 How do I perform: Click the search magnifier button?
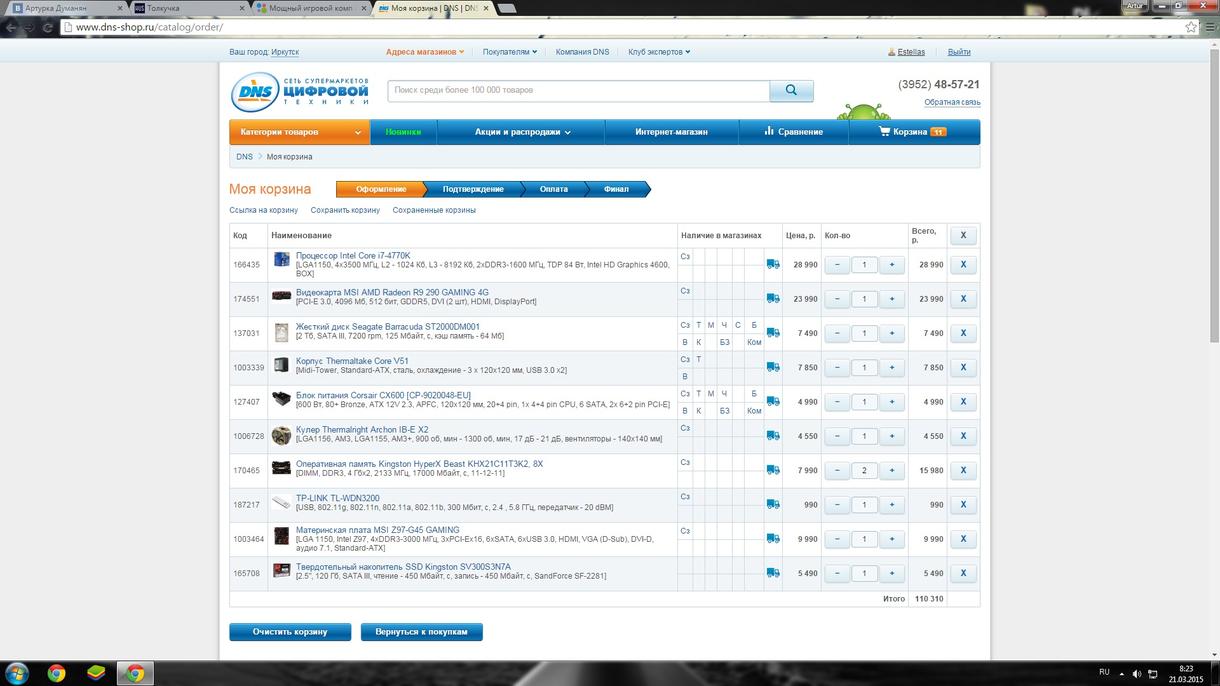coord(791,91)
